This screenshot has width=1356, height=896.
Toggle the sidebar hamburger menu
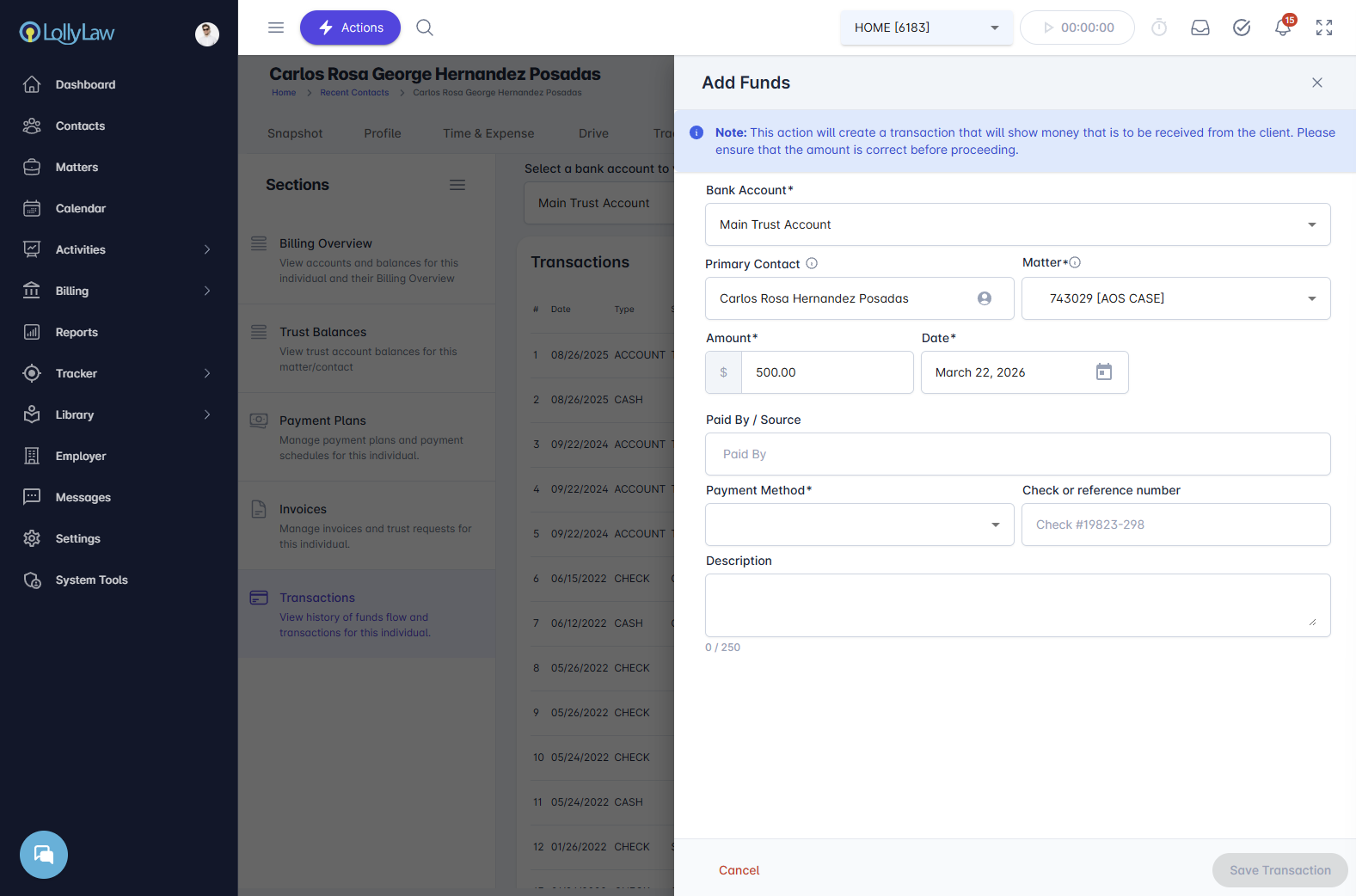(276, 28)
